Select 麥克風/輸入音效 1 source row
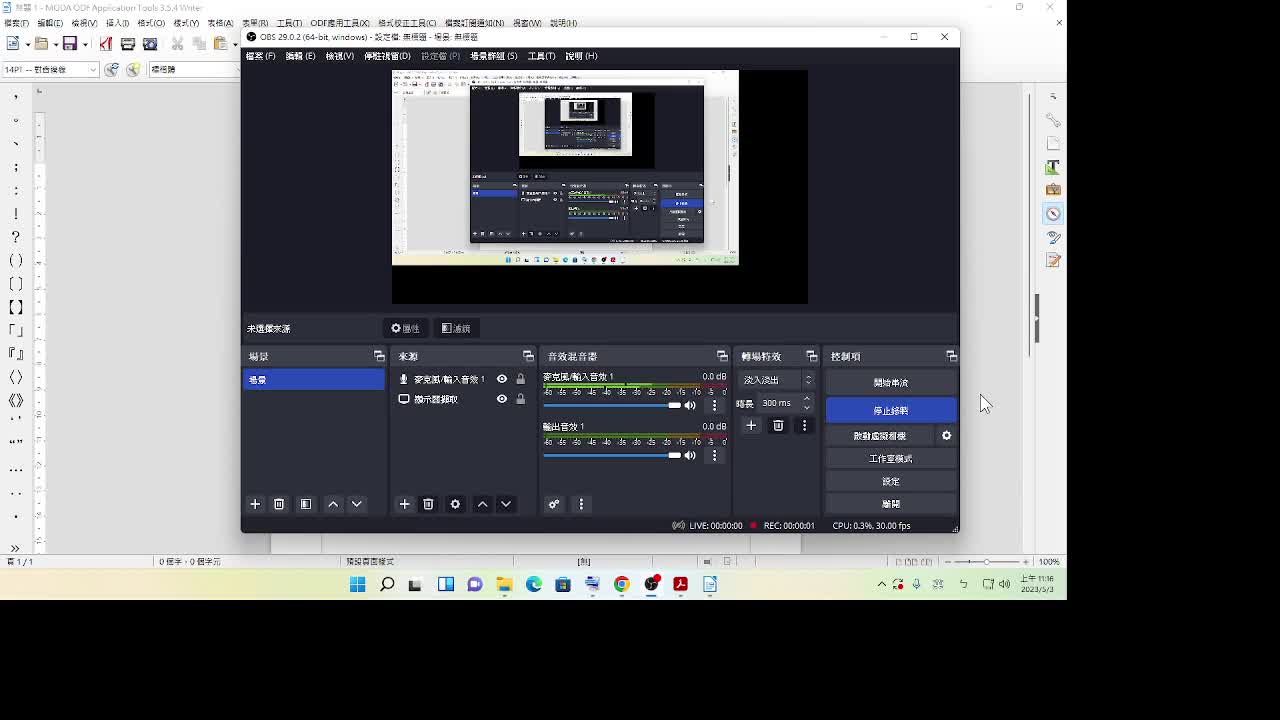Viewport: 1280px width, 720px height. click(x=464, y=379)
